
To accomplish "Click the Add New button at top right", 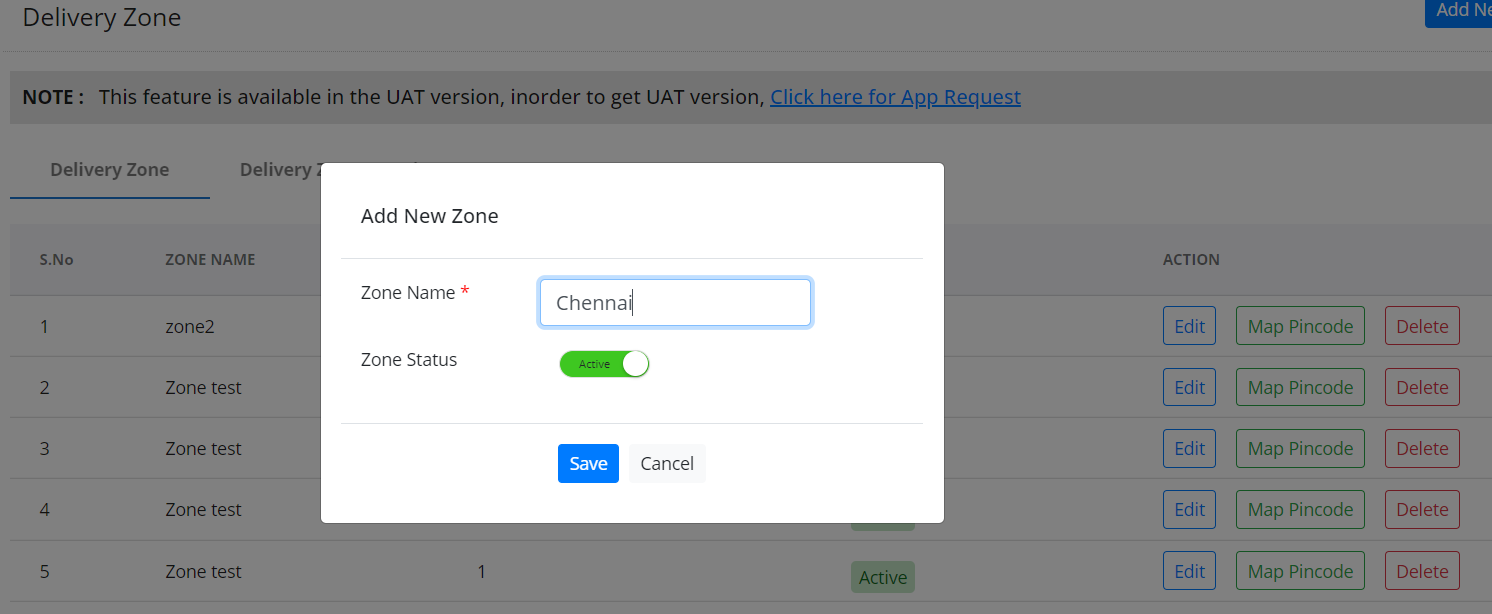I will [x=1462, y=11].
